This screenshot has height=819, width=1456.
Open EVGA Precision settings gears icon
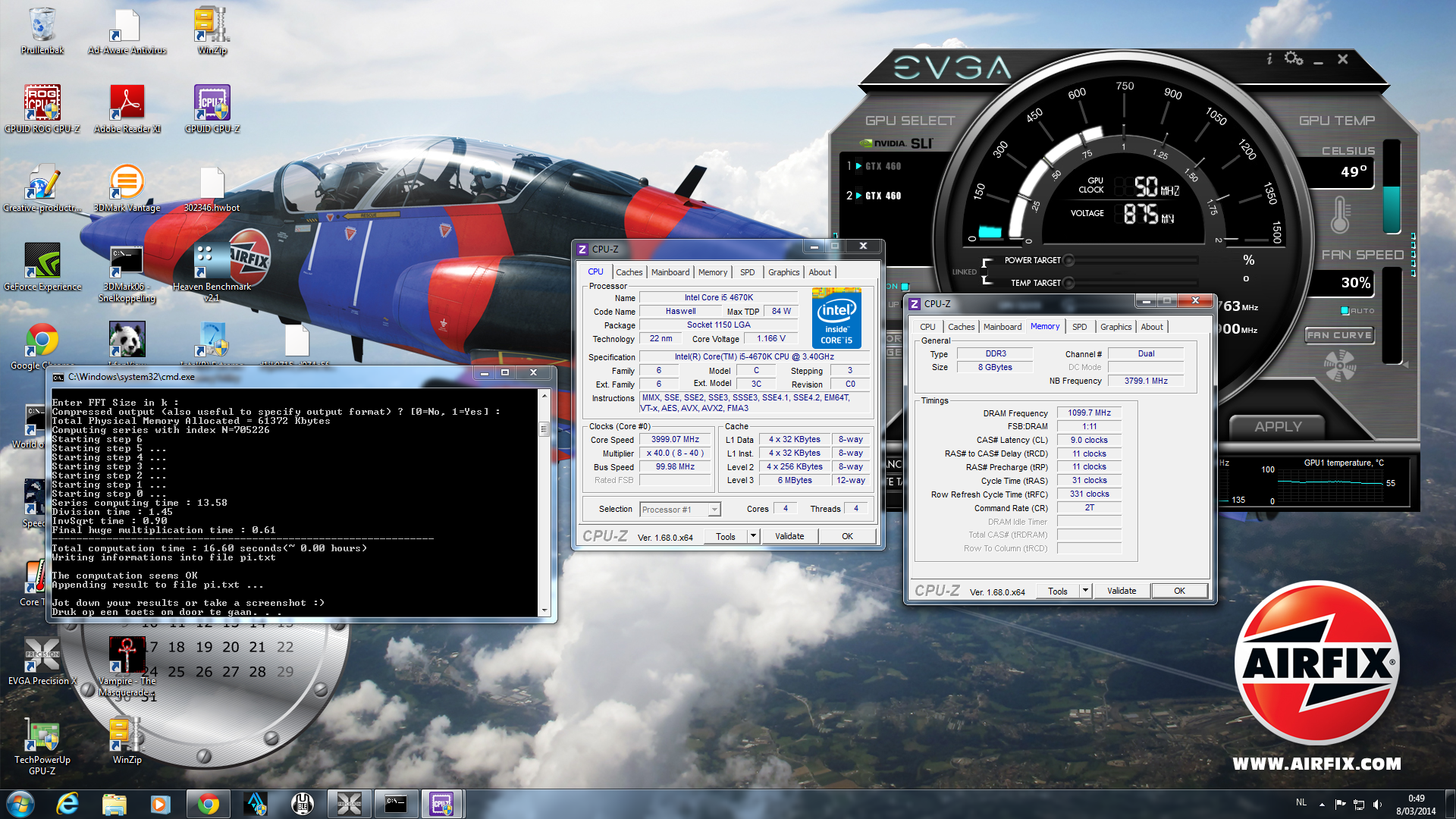(x=1294, y=58)
